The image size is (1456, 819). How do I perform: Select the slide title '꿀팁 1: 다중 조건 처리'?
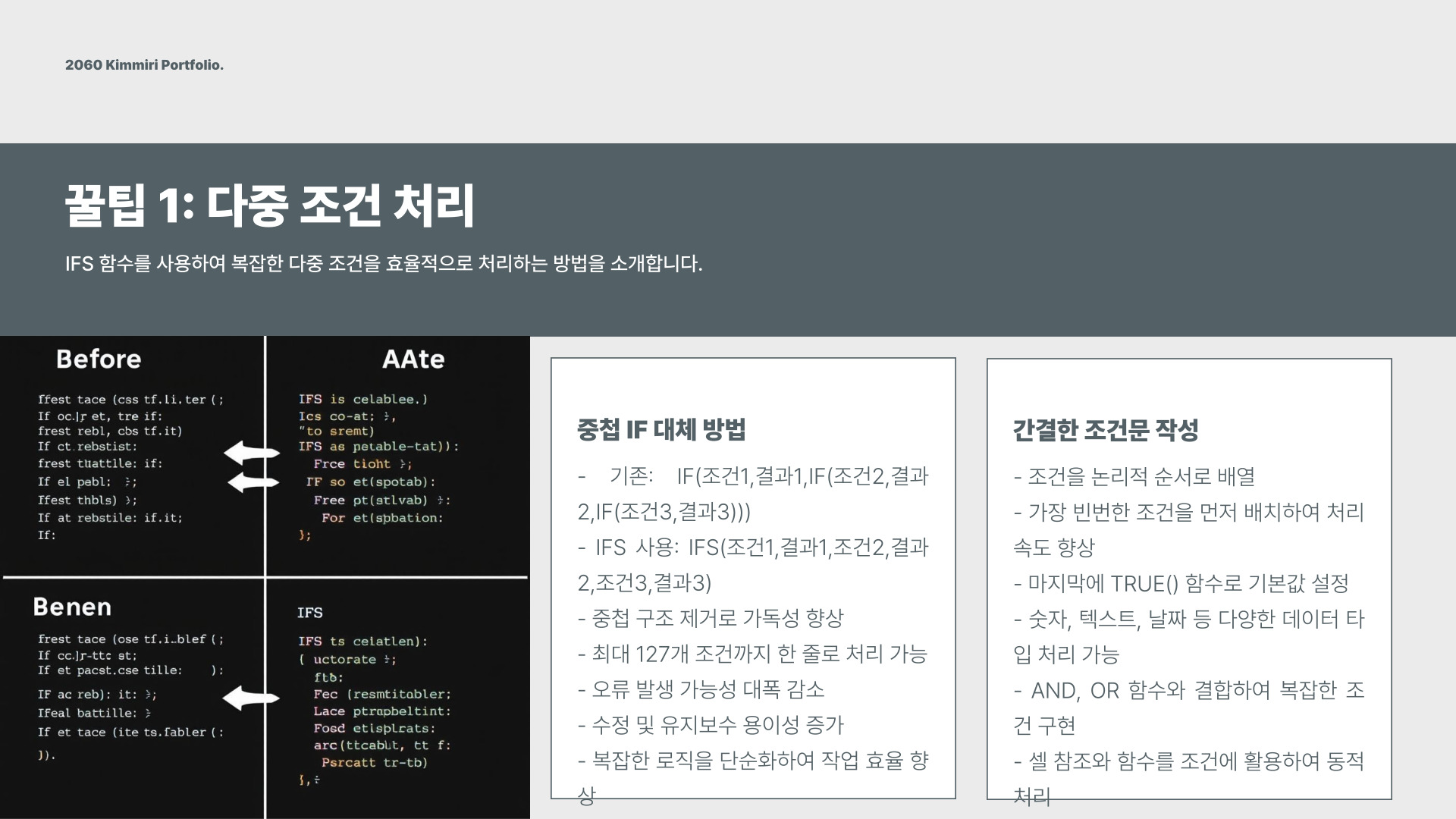click(x=269, y=206)
